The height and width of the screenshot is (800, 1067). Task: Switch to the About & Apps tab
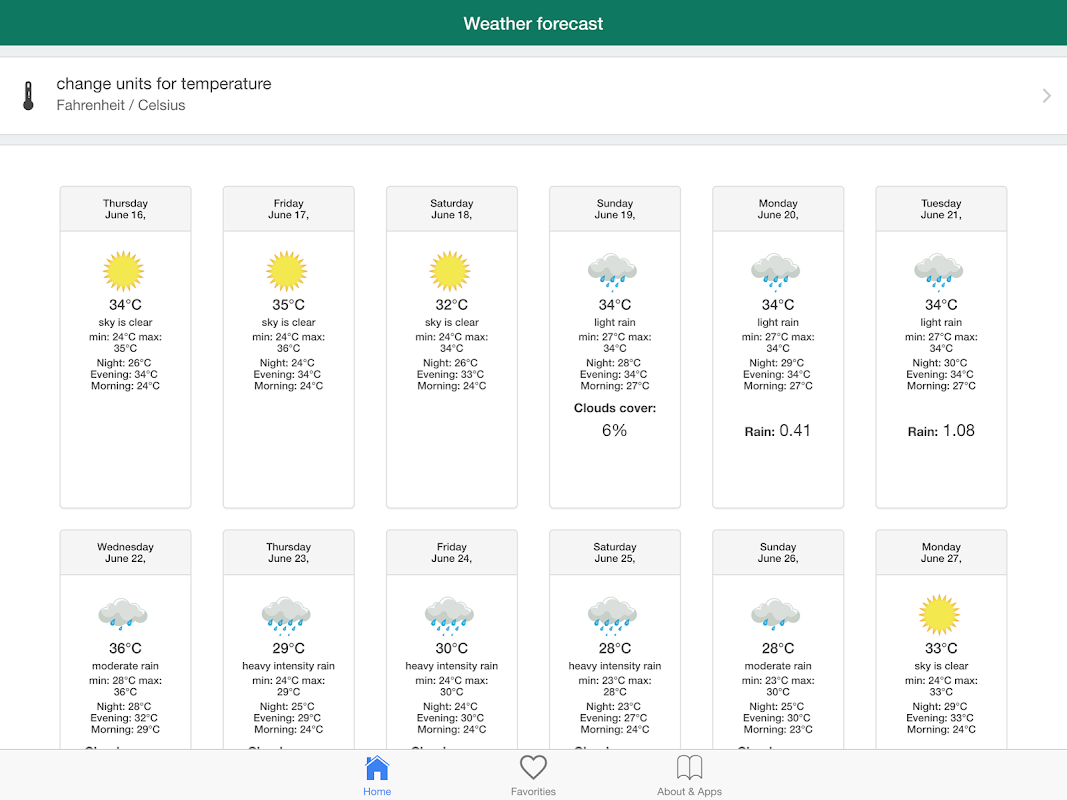tap(689, 776)
